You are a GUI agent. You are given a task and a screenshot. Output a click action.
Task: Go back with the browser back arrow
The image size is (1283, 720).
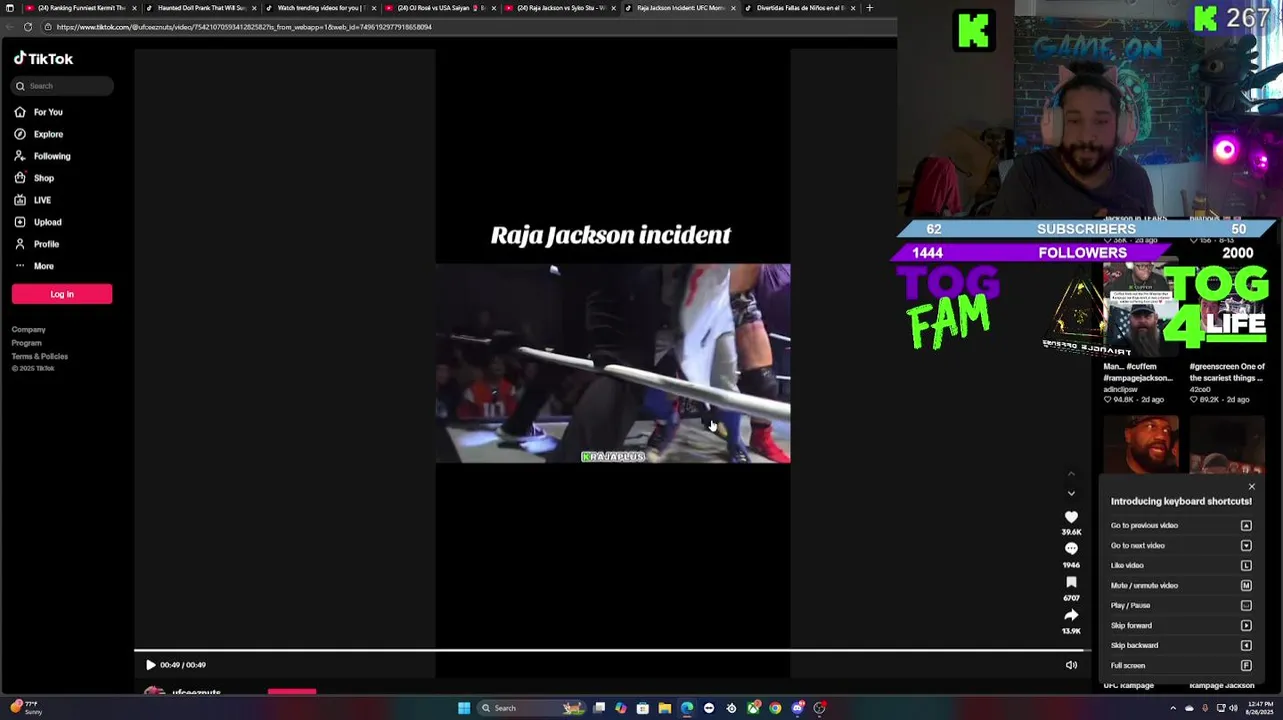[8, 27]
